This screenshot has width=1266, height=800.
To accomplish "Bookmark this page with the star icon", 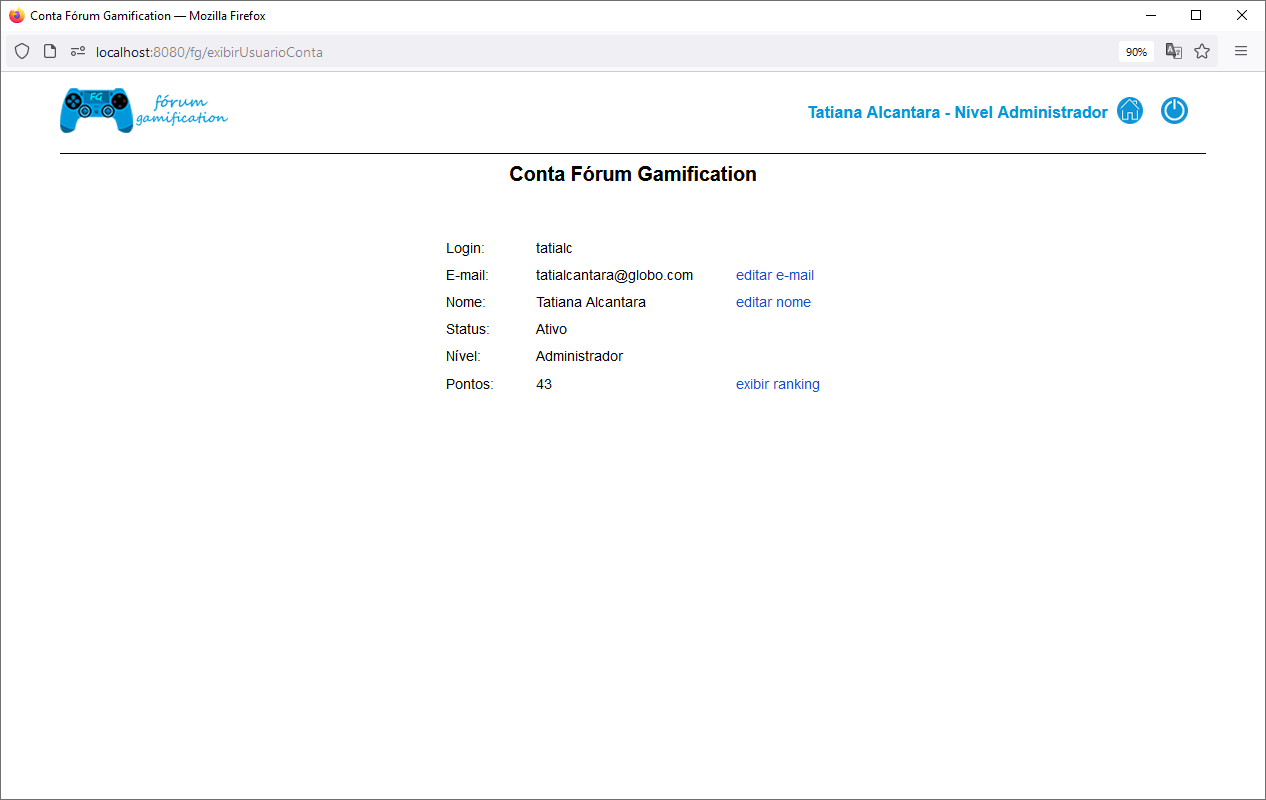I will 1202,51.
